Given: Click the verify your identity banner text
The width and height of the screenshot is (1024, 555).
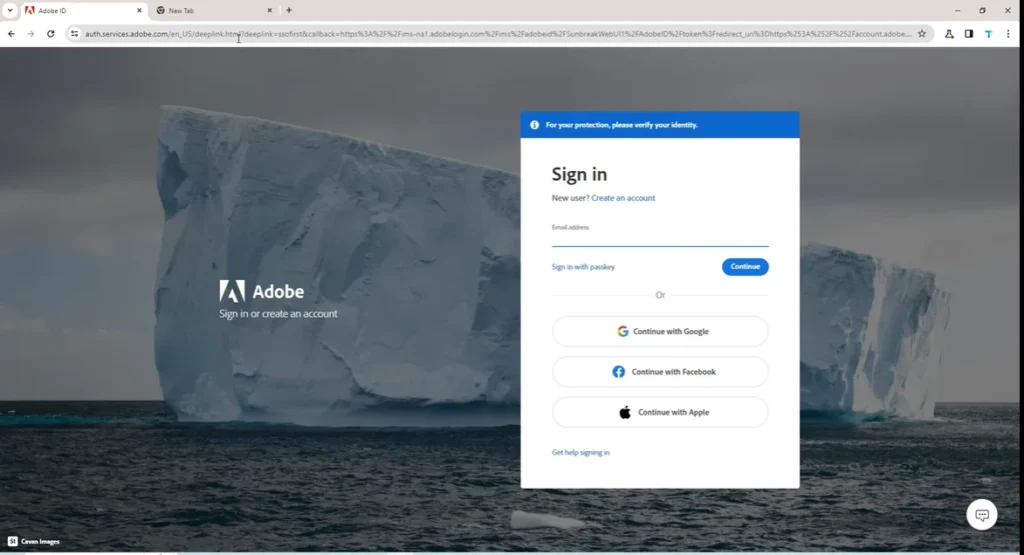Looking at the screenshot, I should 622,125.
